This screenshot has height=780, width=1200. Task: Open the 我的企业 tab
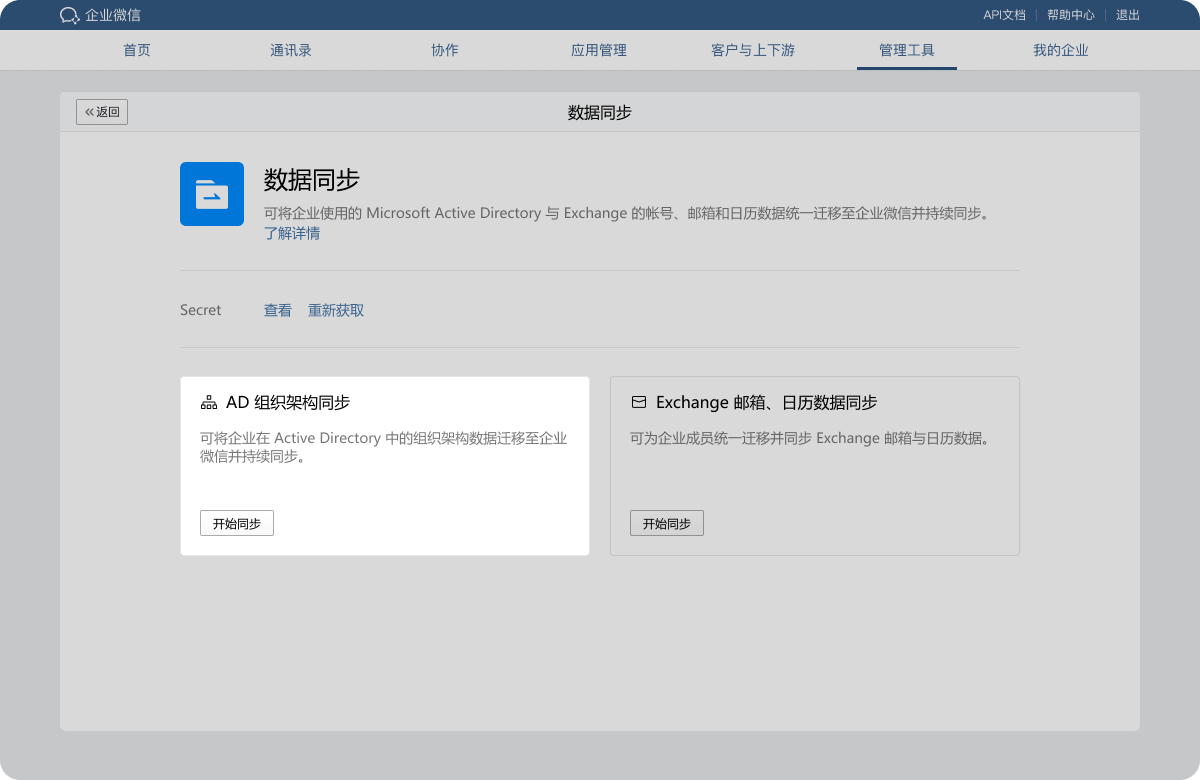tap(1061, 50)
